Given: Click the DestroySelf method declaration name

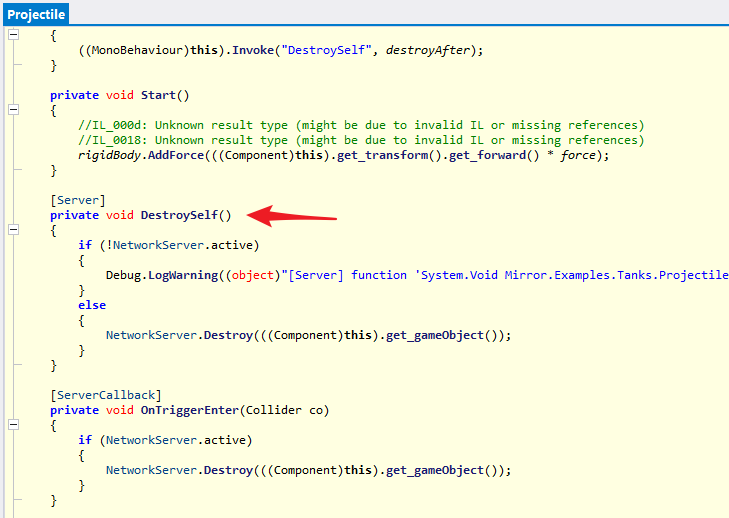Looking at the screenshot, I should click(x=179, y=215).
